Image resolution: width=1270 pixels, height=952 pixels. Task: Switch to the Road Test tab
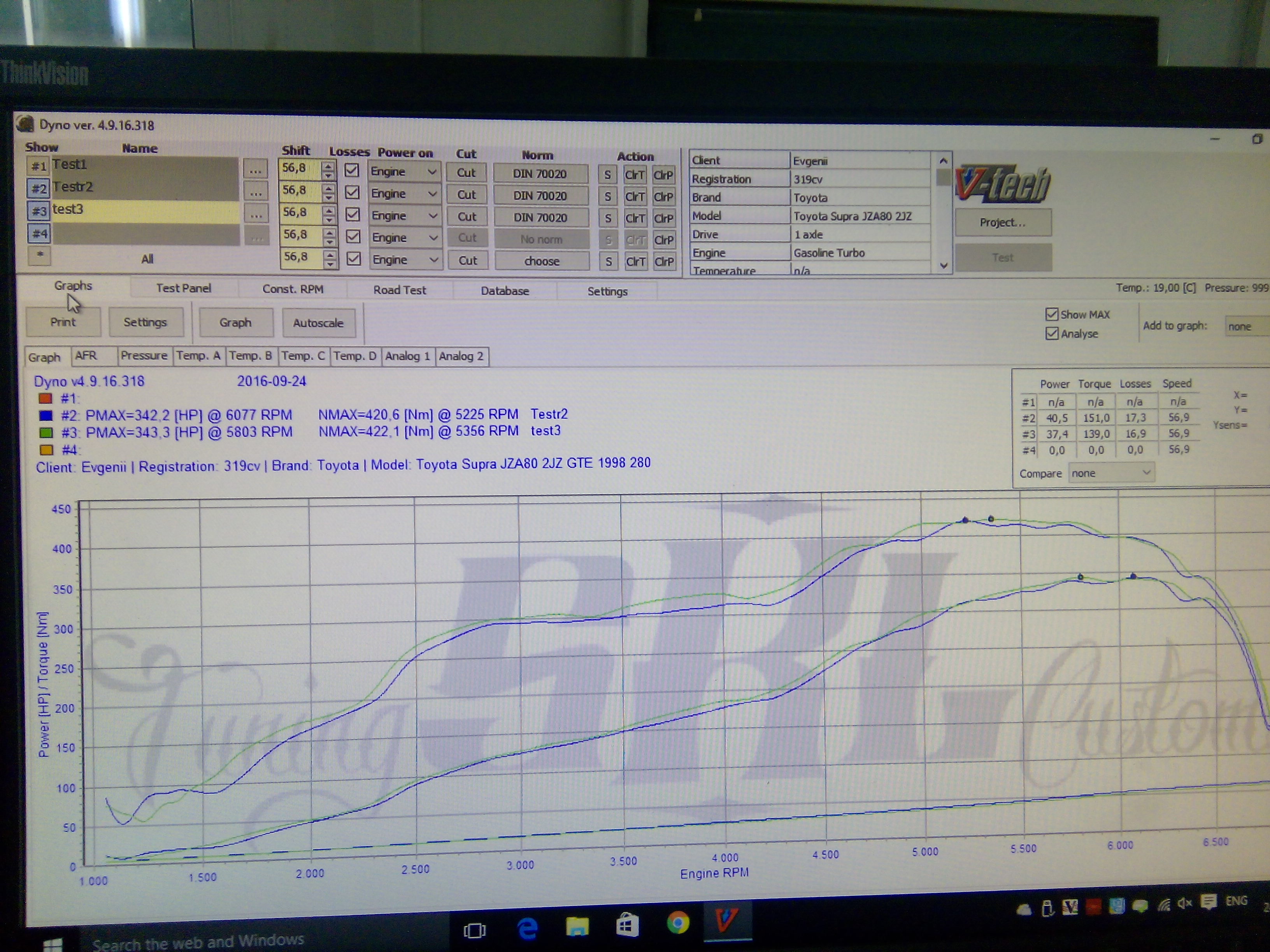coord(400,290)
